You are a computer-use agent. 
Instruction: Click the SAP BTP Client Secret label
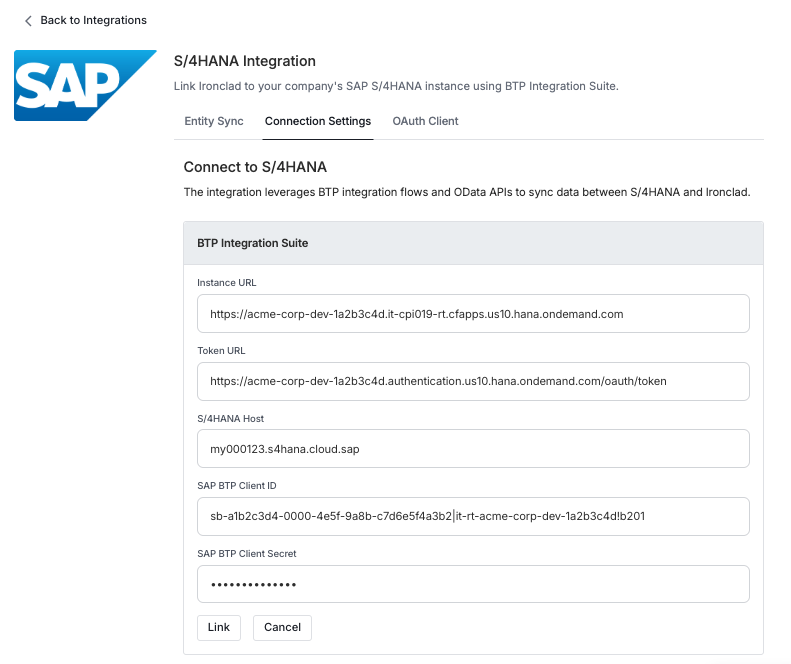(247, 554)
